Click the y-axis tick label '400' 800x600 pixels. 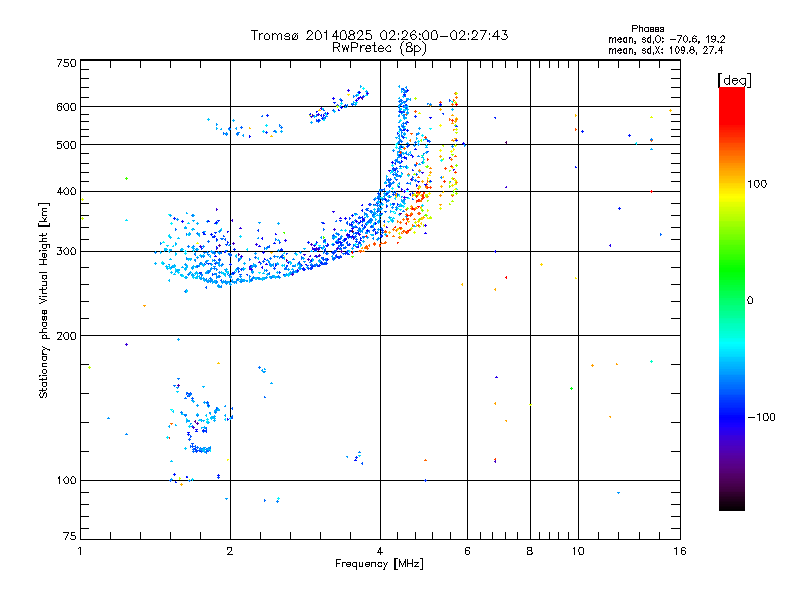coord(66,191)
